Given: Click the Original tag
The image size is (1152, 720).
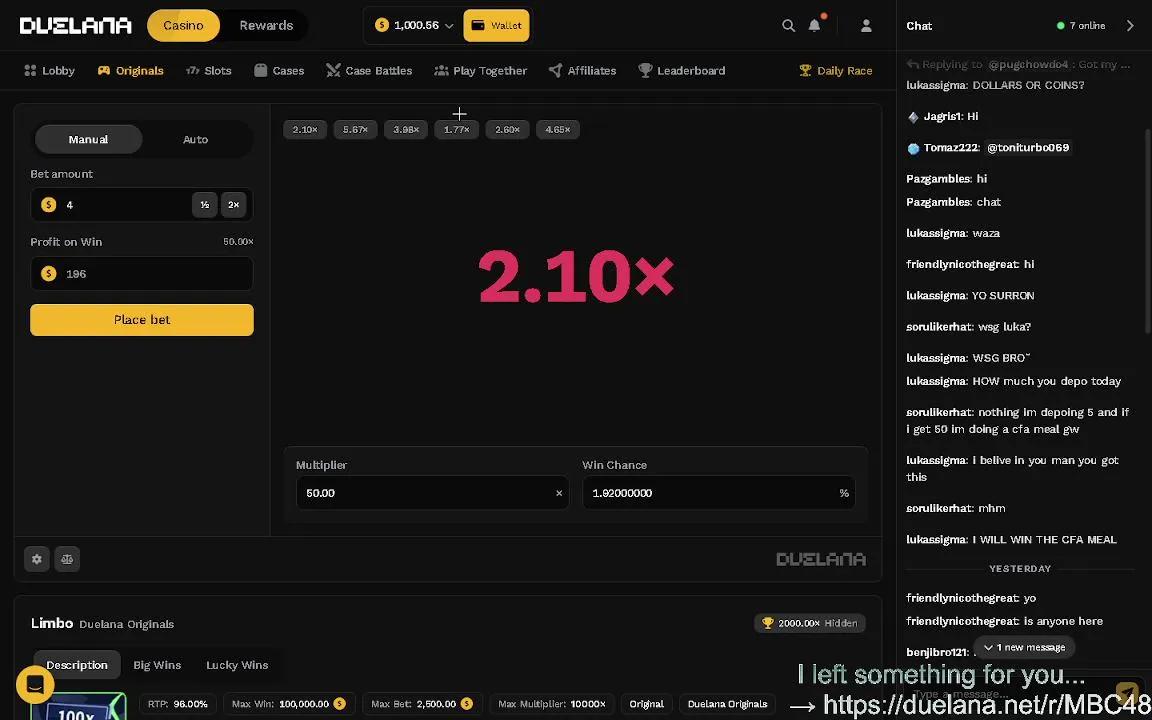Looking at the screenshot, I should (647, 704).
